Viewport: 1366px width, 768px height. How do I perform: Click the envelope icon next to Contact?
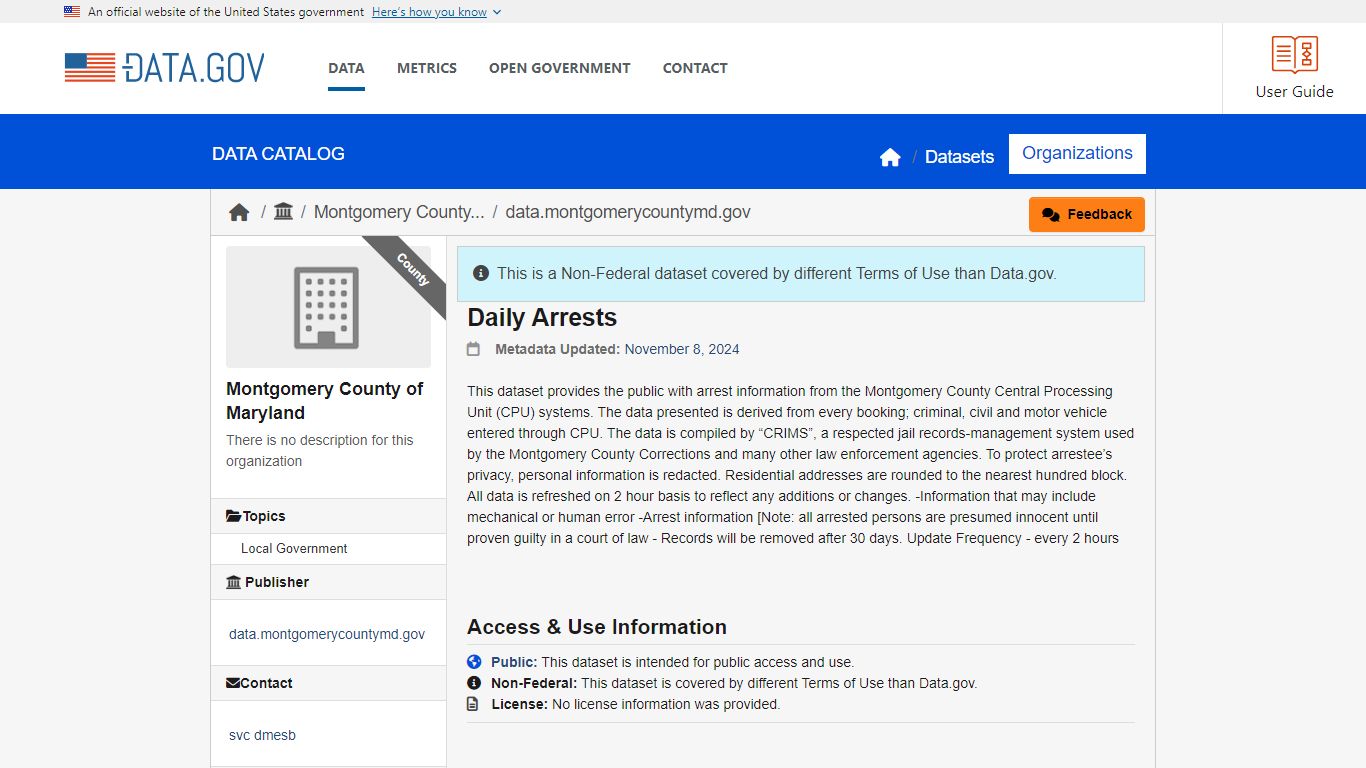pos(233,683)
